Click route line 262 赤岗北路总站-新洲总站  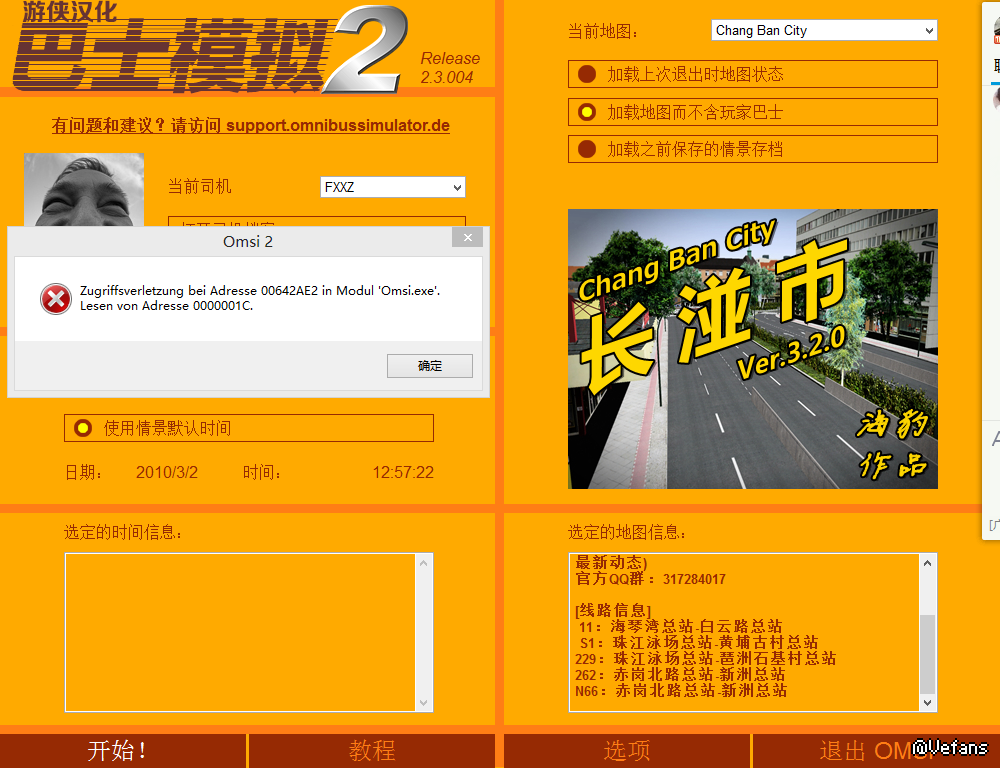coord(680,674)
